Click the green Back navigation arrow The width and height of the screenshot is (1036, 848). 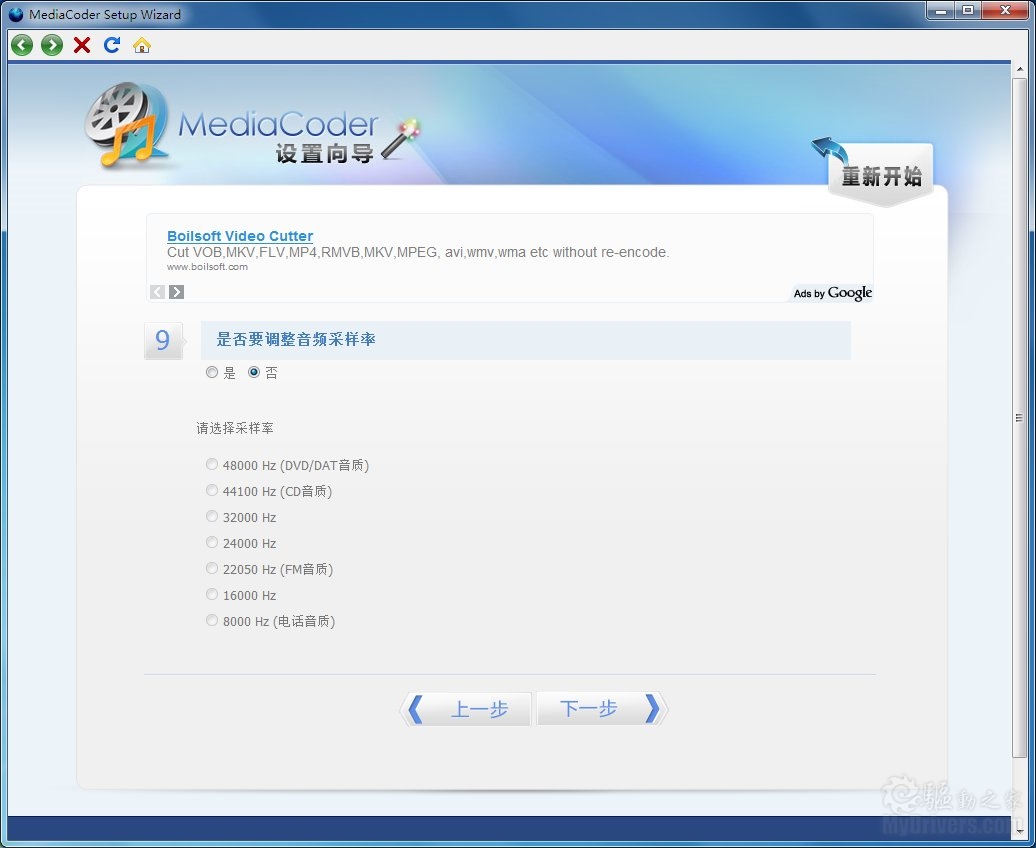click(22, 45)
